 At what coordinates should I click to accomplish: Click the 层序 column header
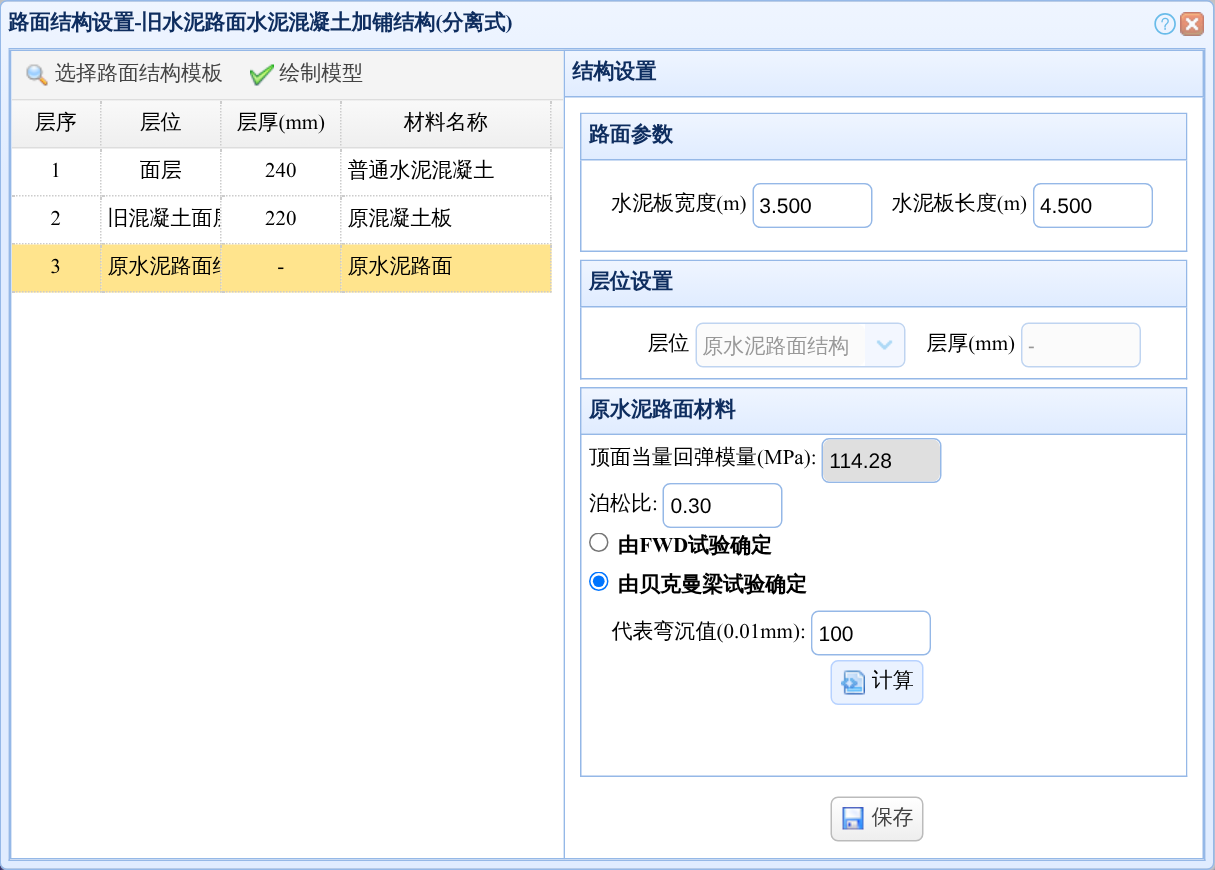point(56,123)
